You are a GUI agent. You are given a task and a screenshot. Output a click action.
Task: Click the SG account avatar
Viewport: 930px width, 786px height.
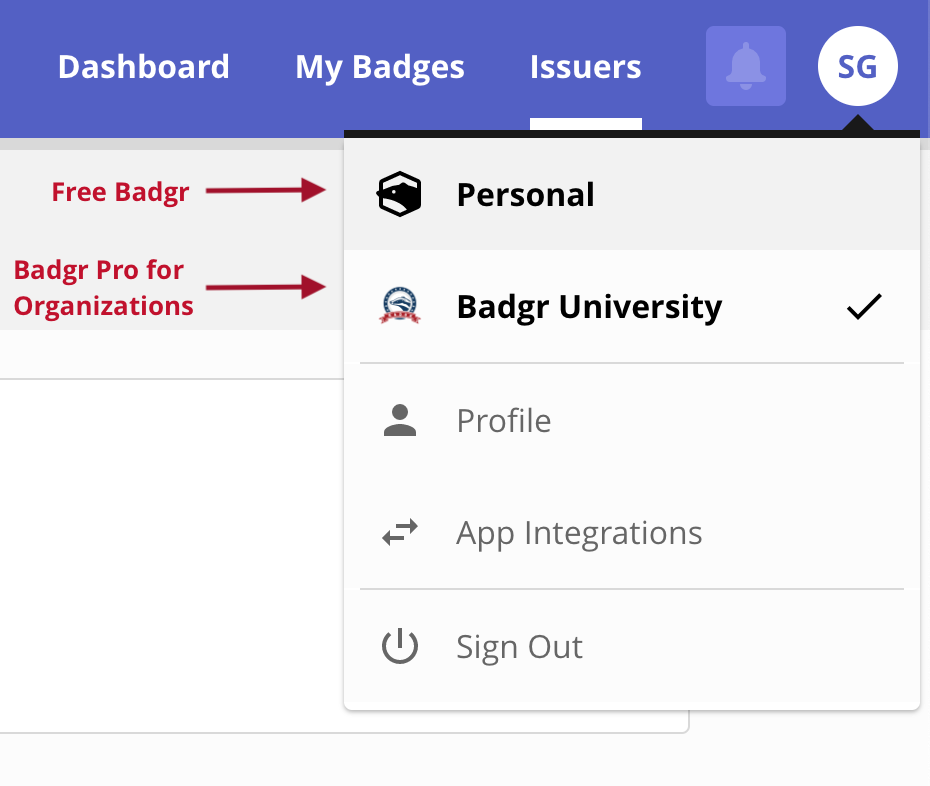pos(857,66)
